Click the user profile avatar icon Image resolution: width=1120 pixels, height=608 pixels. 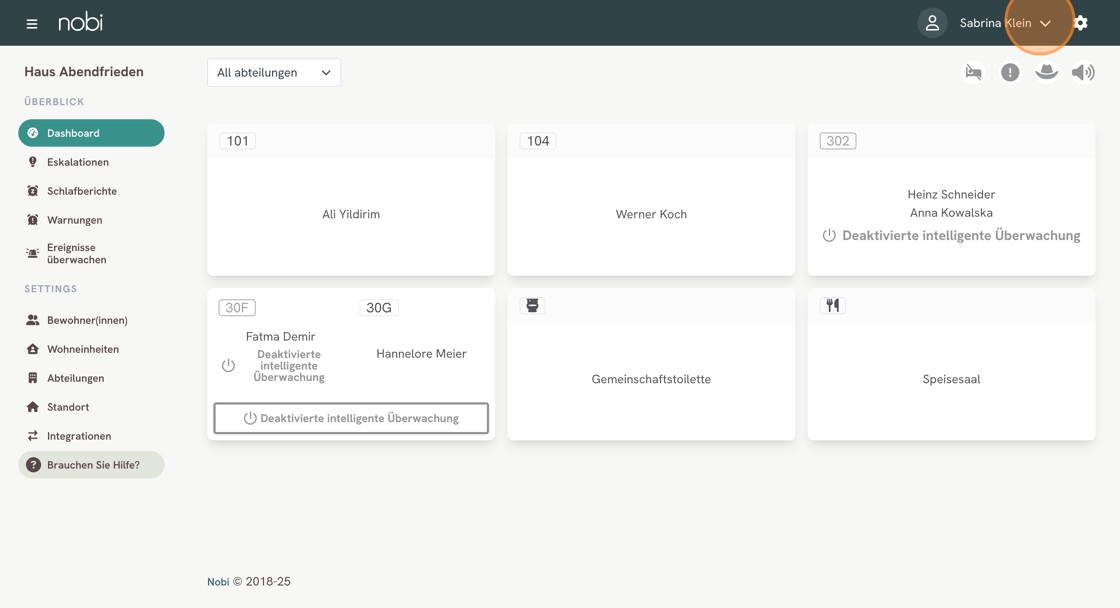(932, 23)
